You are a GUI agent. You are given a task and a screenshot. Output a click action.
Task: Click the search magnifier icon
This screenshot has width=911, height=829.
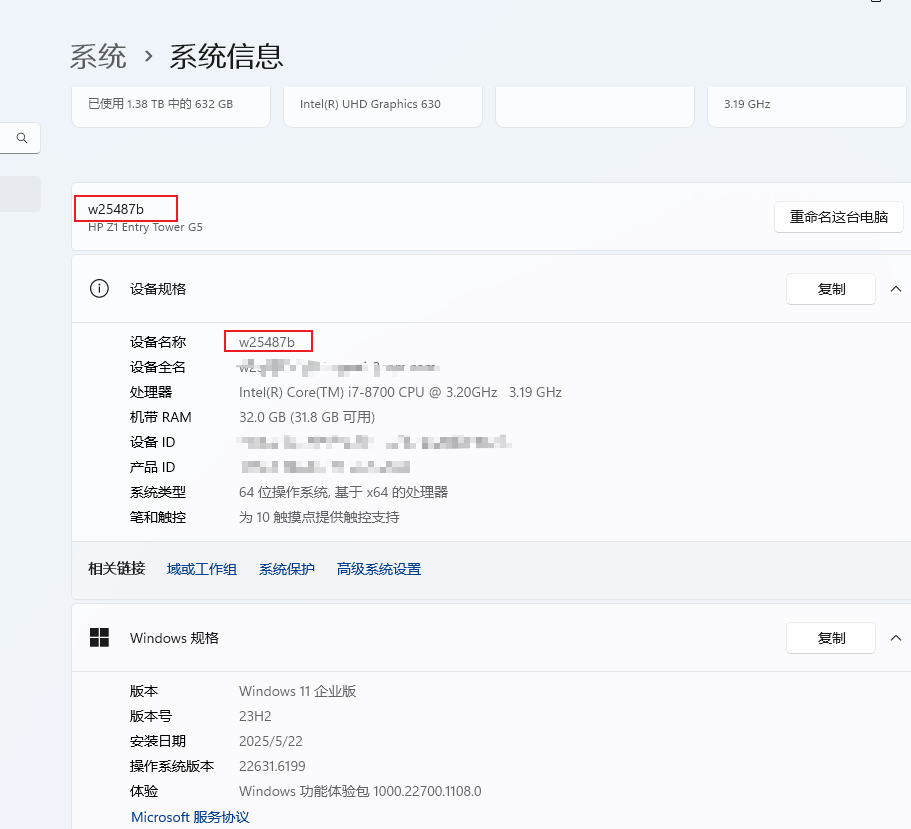(22, 138)
